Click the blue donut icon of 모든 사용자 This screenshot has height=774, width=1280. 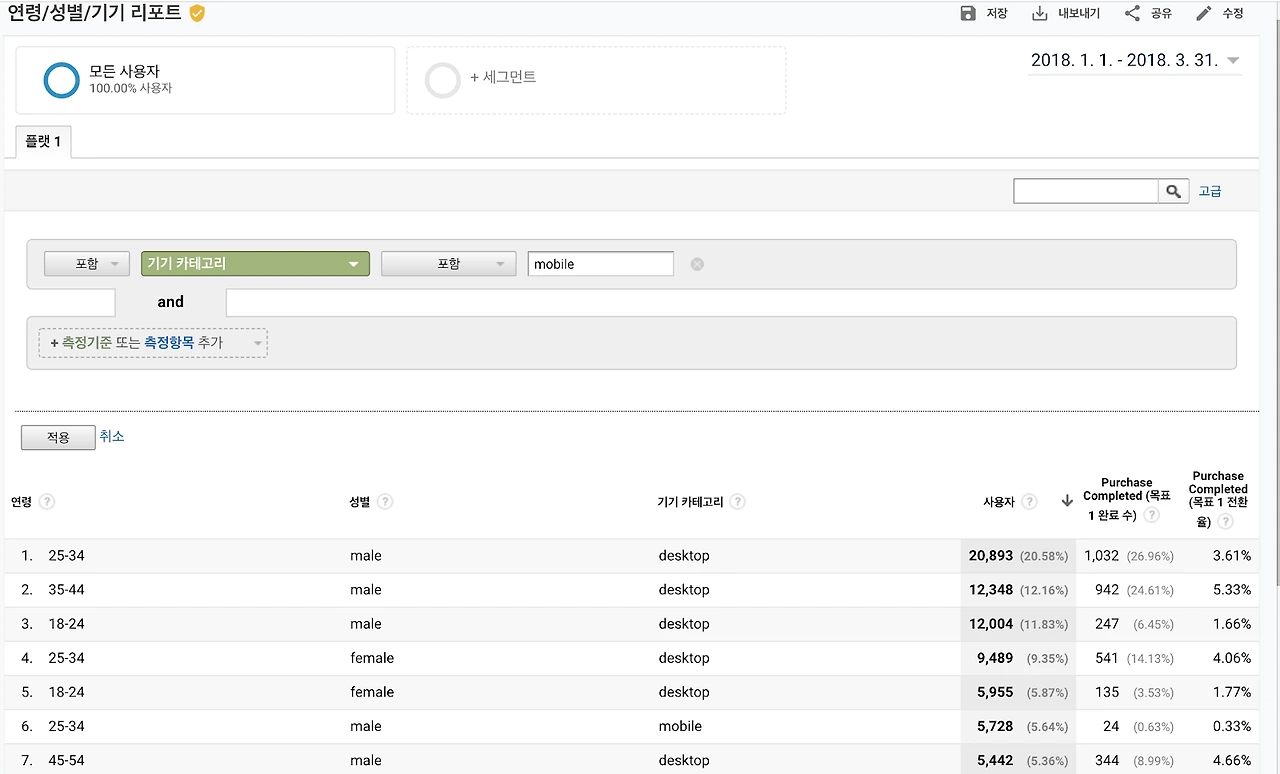(x=61, y=80)
